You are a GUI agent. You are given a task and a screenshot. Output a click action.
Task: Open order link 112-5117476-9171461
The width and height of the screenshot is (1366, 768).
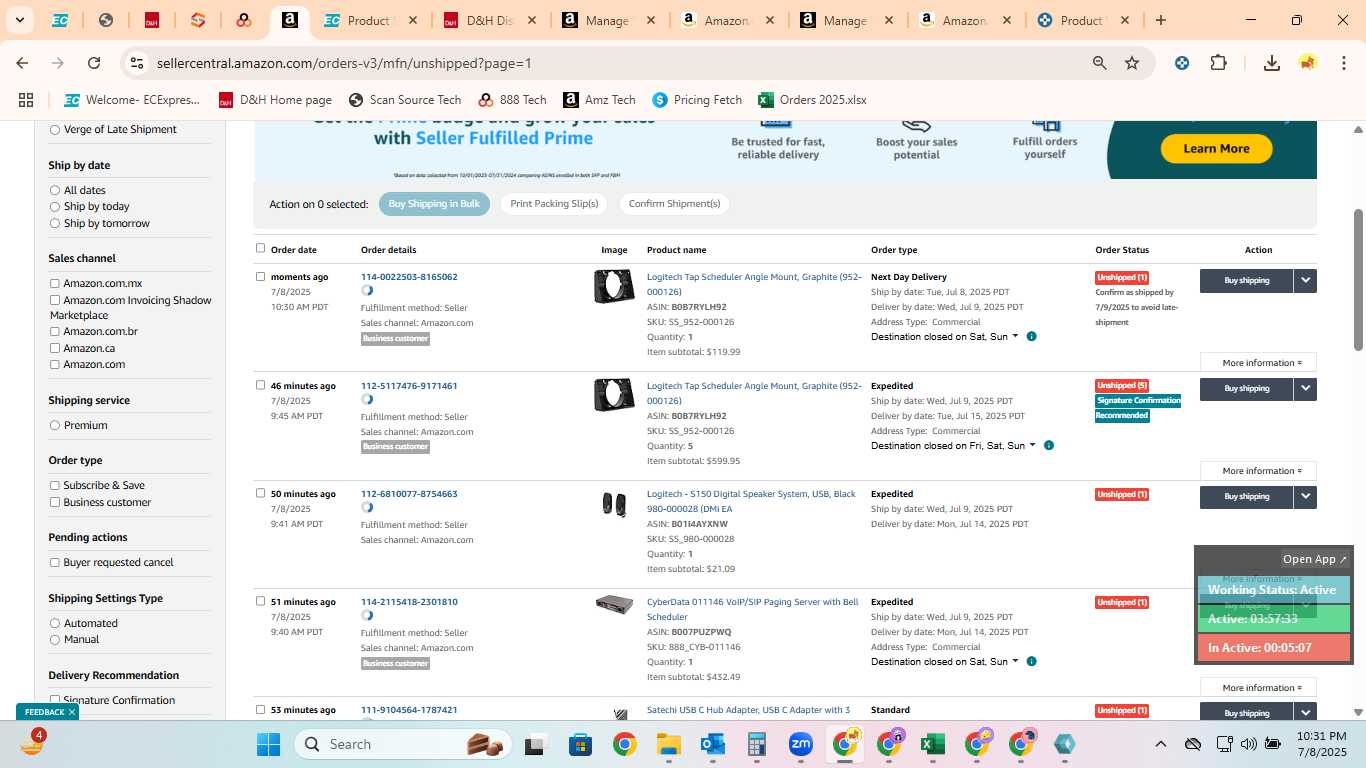coord(409,386)
